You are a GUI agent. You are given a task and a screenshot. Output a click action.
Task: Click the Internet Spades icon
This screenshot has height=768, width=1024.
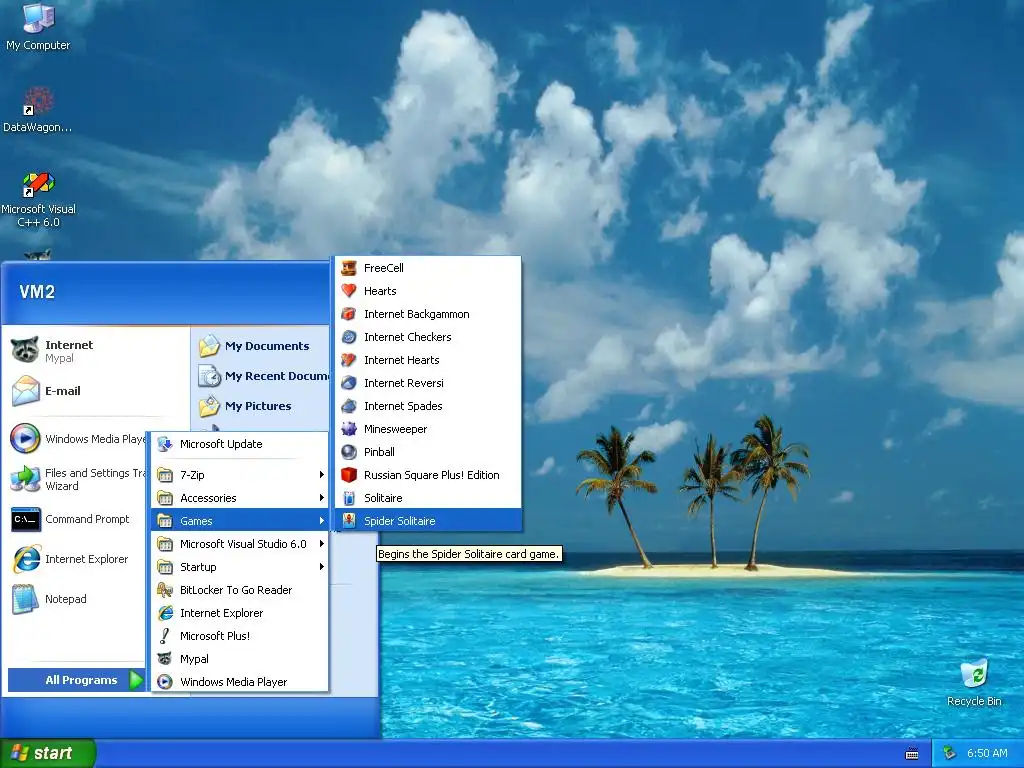(349, 406)
